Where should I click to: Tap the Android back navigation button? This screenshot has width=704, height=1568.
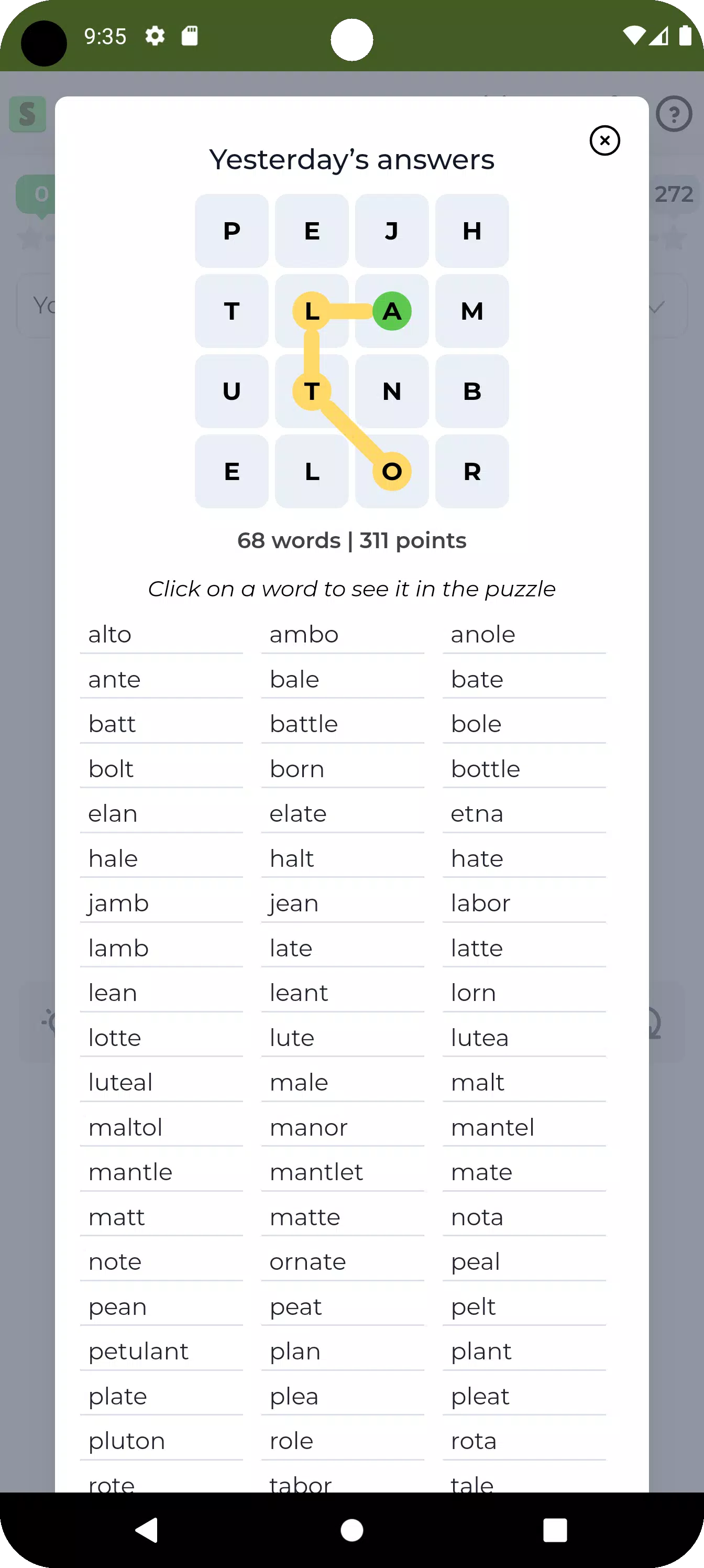pos(147,1530)
